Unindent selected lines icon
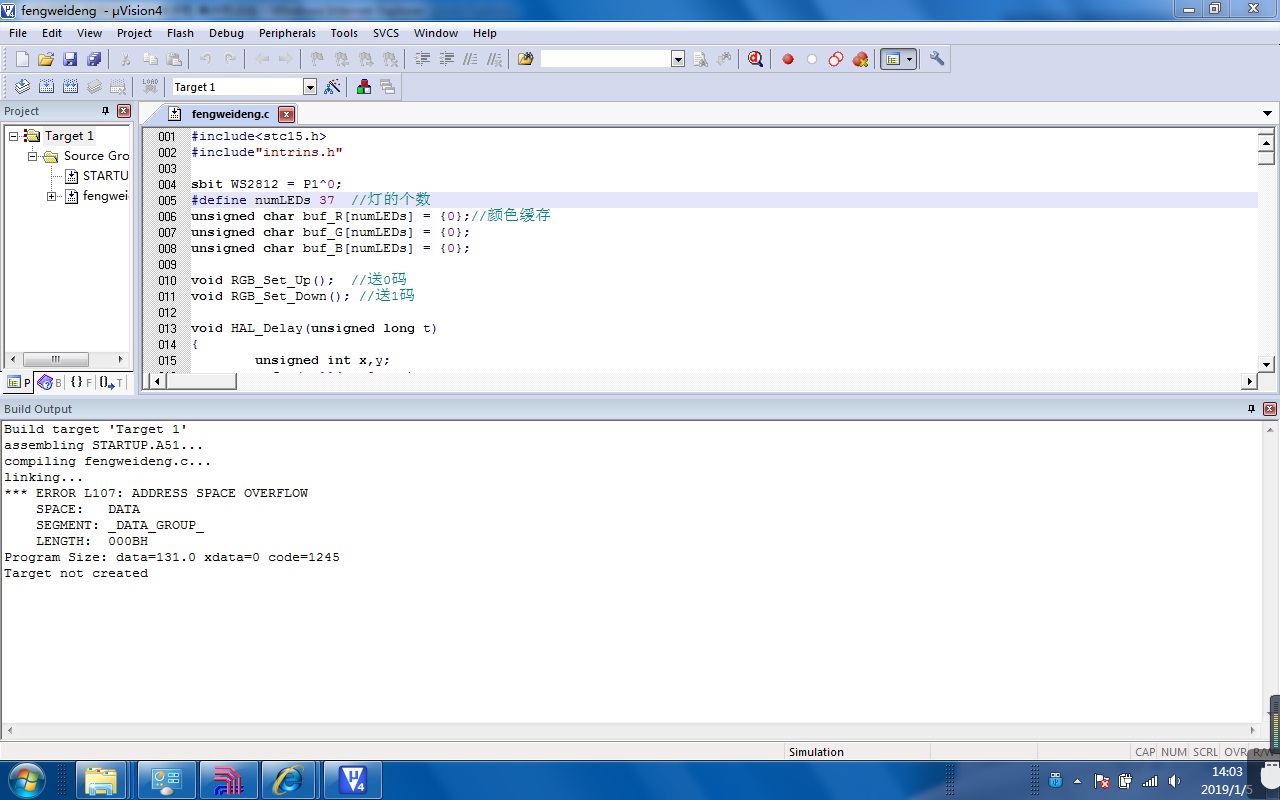The image size is (1280, 800). (446, 59)
